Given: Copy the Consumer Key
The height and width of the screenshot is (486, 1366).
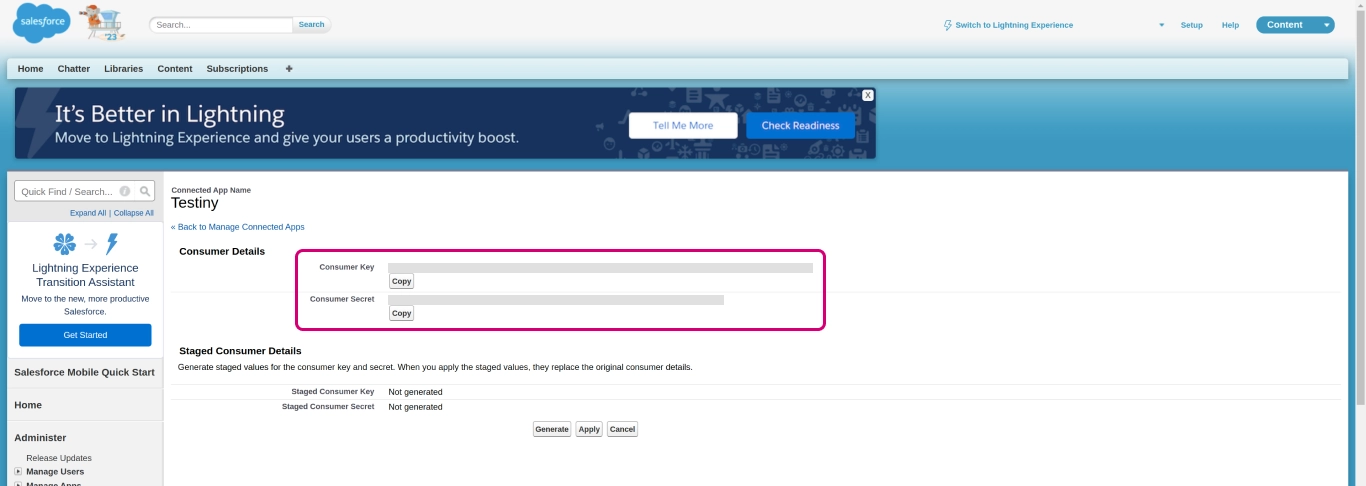Looking at the screenshot, I should pyautogui.click(x=401, y=281).
